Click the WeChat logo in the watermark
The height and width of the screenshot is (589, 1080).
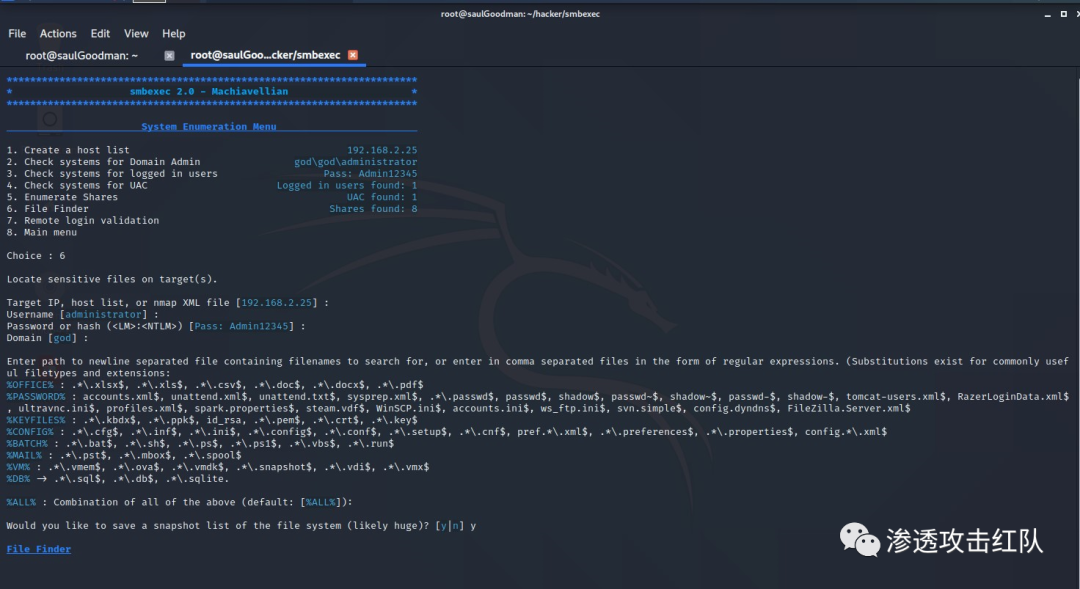pos(860,540)
